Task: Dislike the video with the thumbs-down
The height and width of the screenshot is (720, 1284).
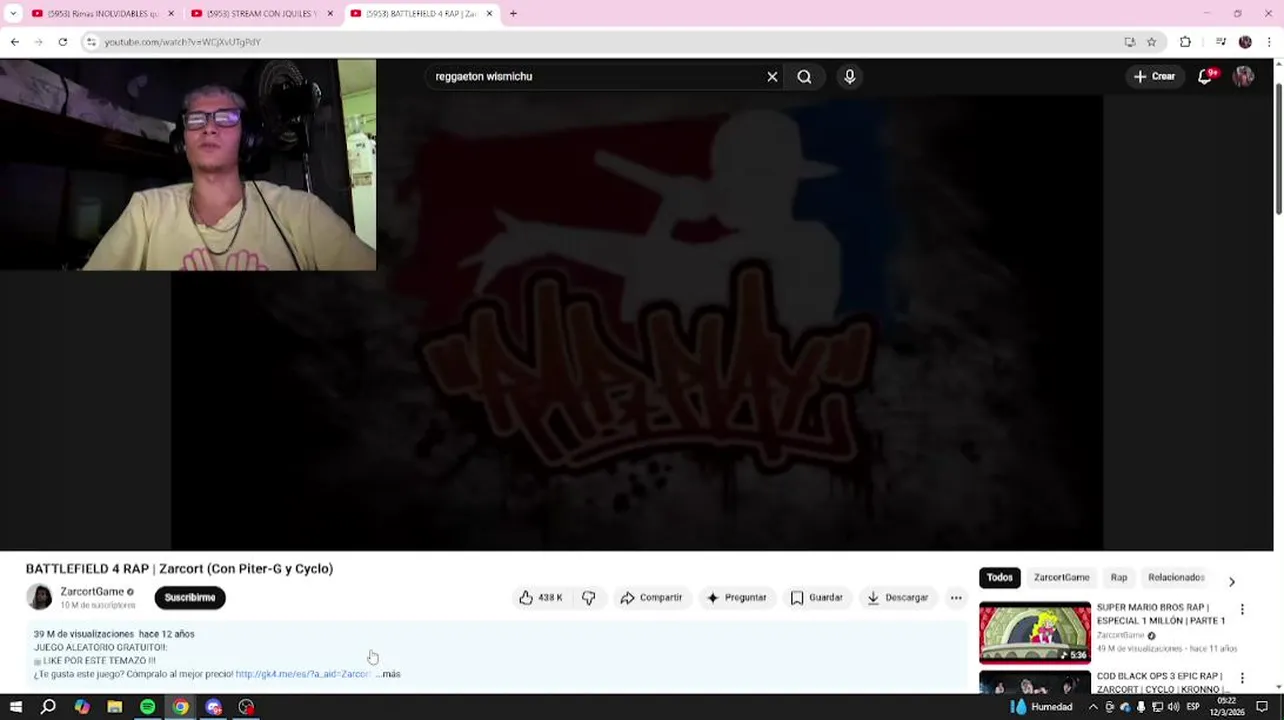Action: pos(589,598)
